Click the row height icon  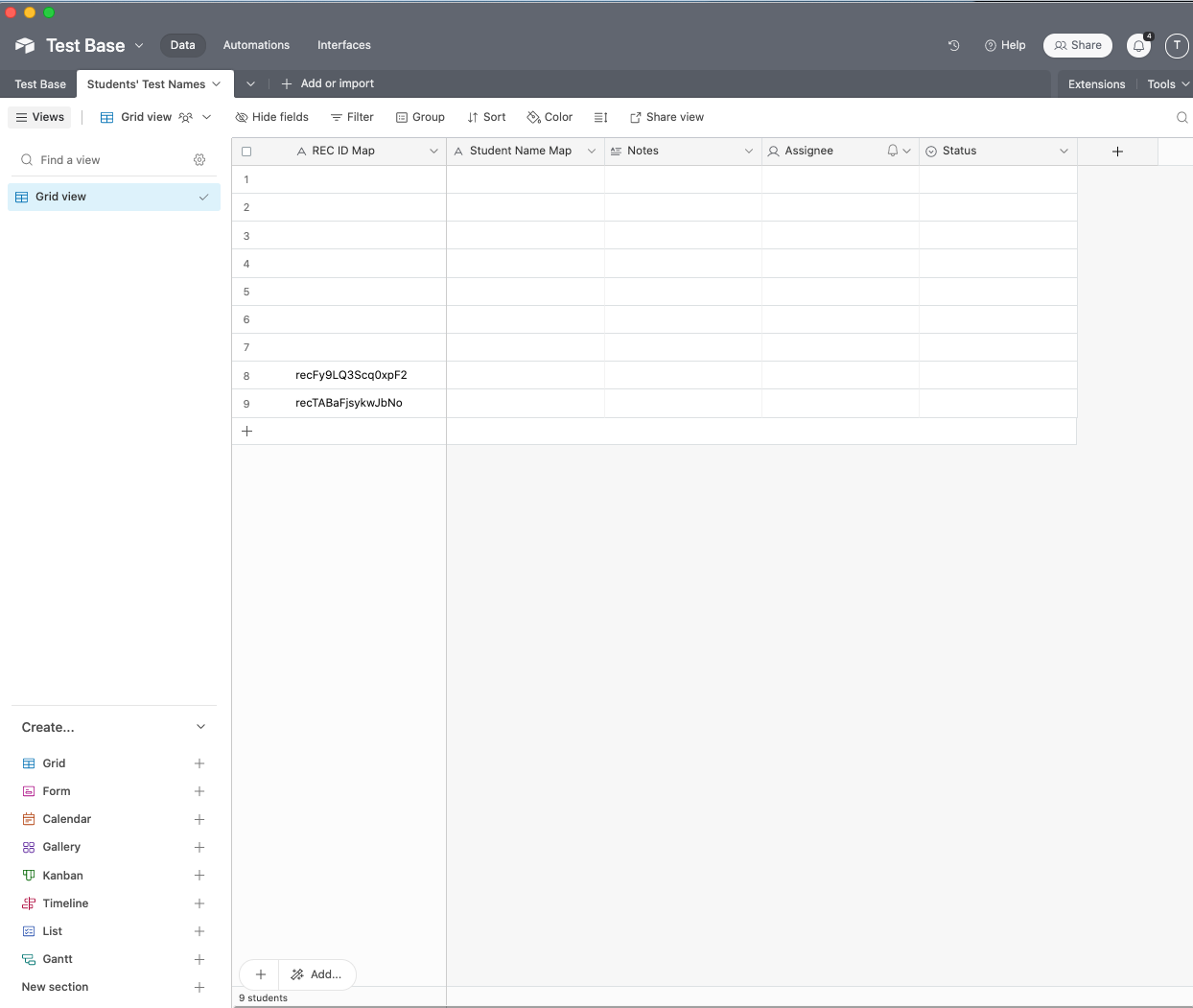(x=601, y=117)
